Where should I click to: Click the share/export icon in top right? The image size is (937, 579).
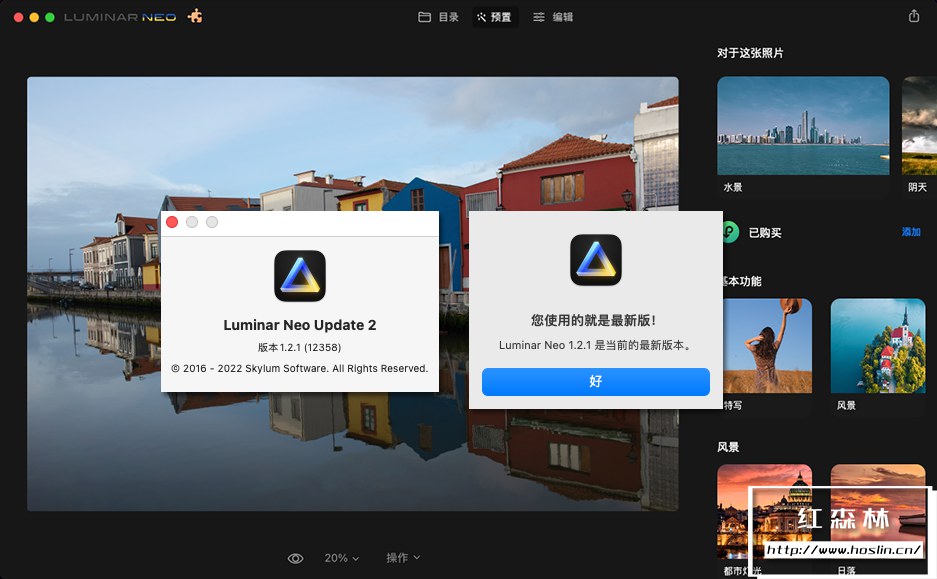point(914,16)
